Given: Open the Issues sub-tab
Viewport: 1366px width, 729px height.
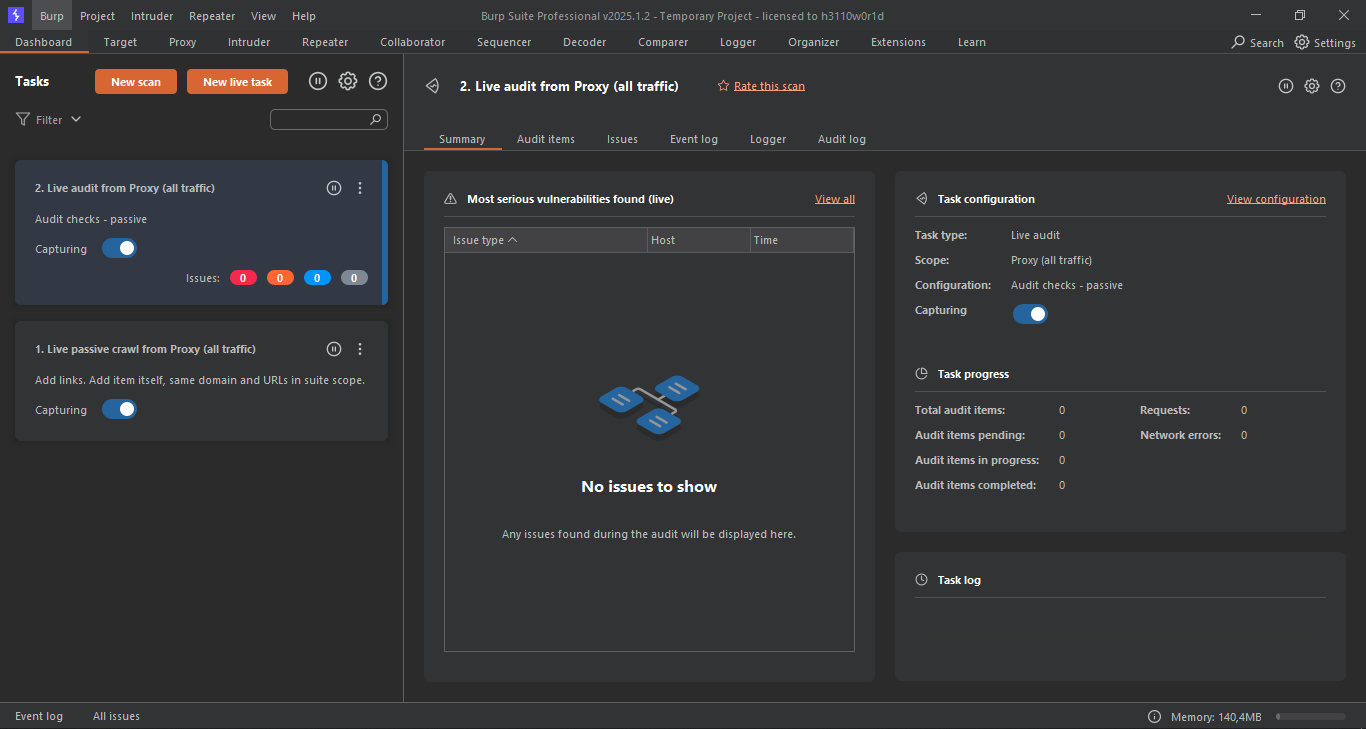Looking at the screenshot, I should [x=622, y=139].
